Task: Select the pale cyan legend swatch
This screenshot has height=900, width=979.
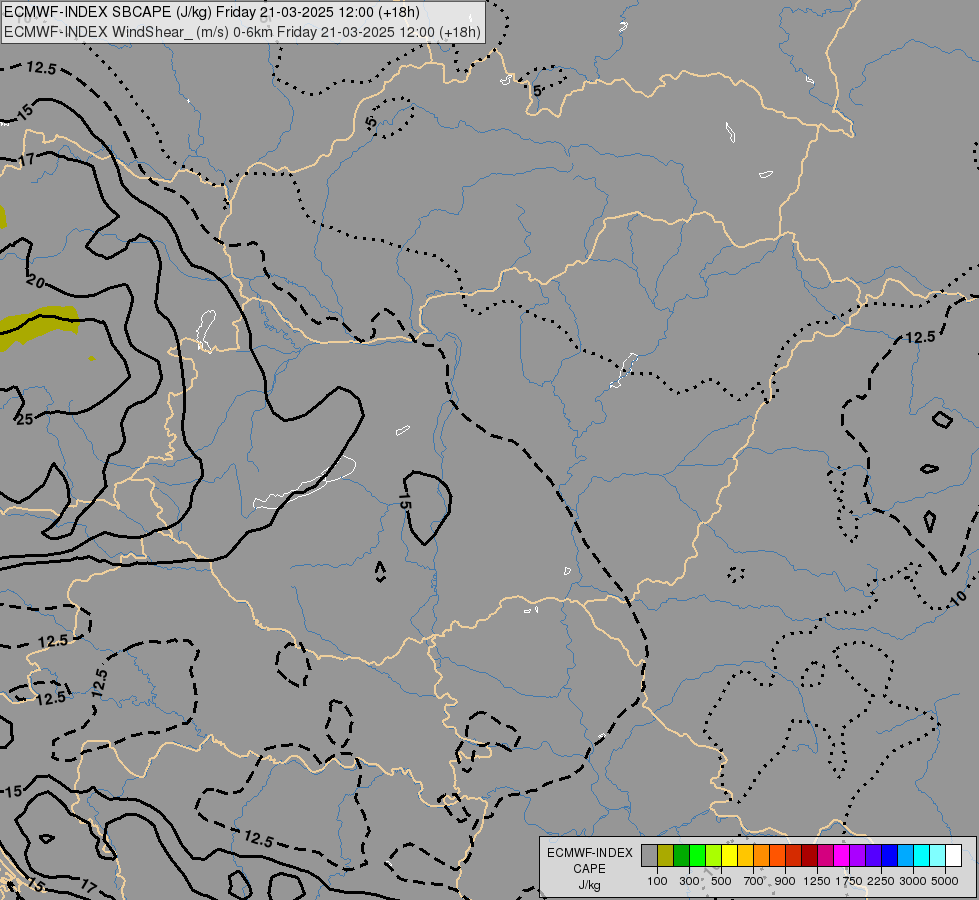Action: [937, 856]
